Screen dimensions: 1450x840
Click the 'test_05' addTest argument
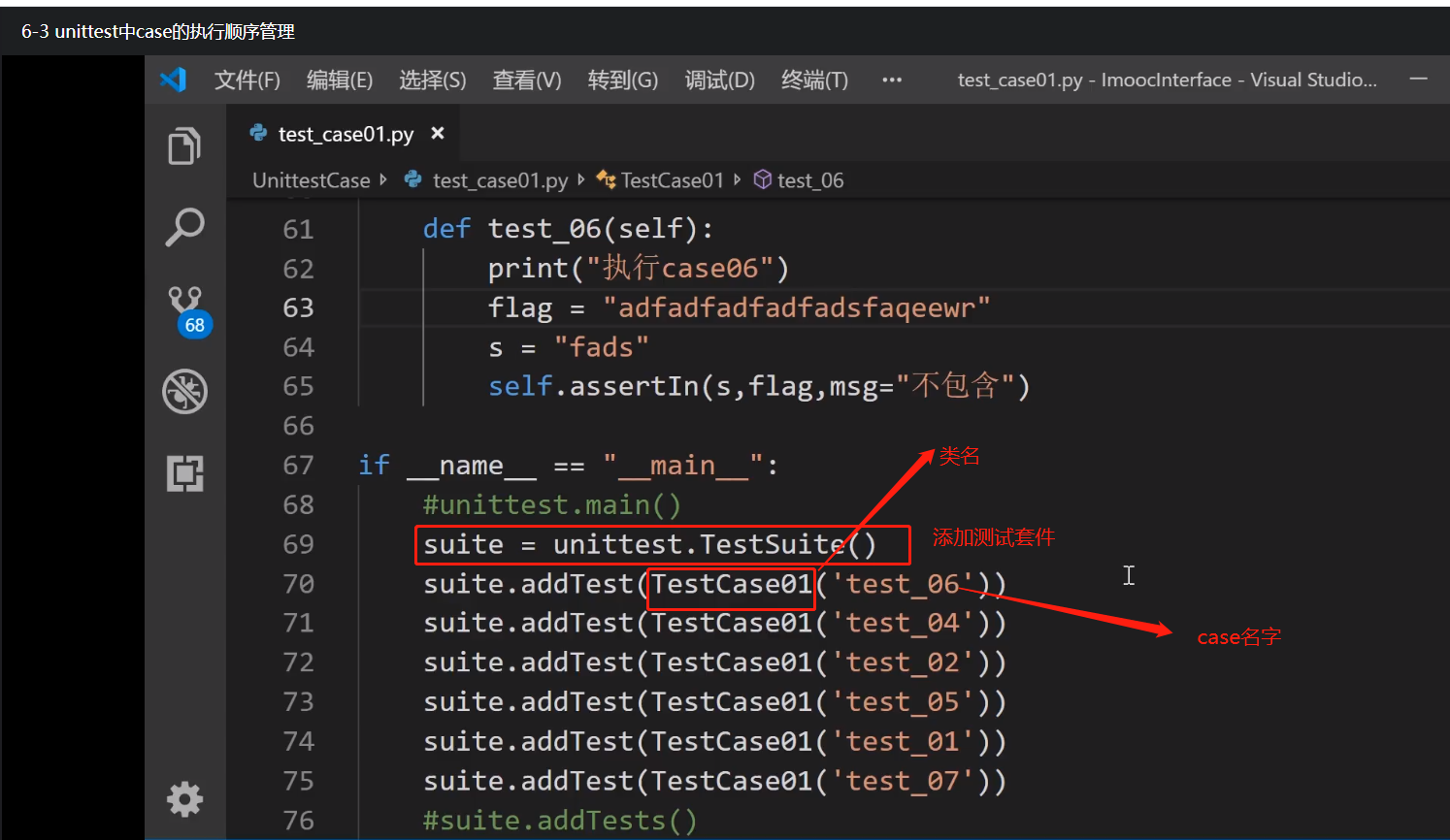coord(903,702)
